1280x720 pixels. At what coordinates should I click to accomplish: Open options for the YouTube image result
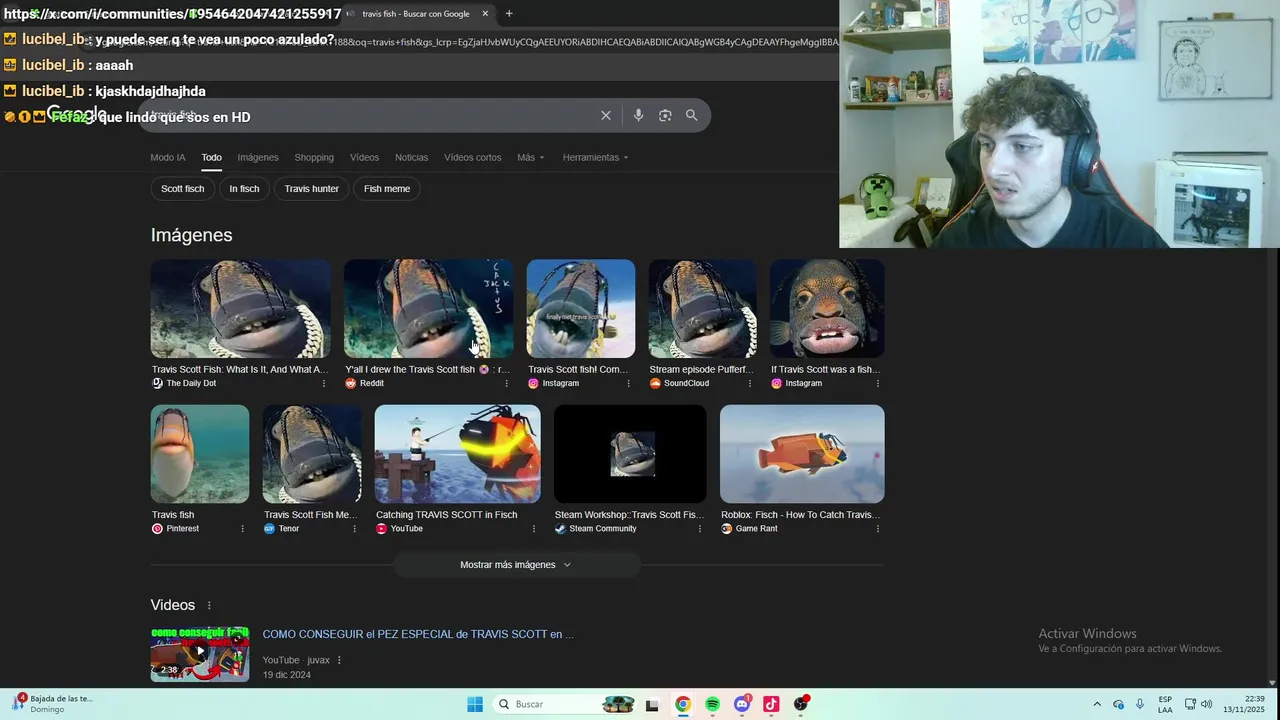coord(533,529)
